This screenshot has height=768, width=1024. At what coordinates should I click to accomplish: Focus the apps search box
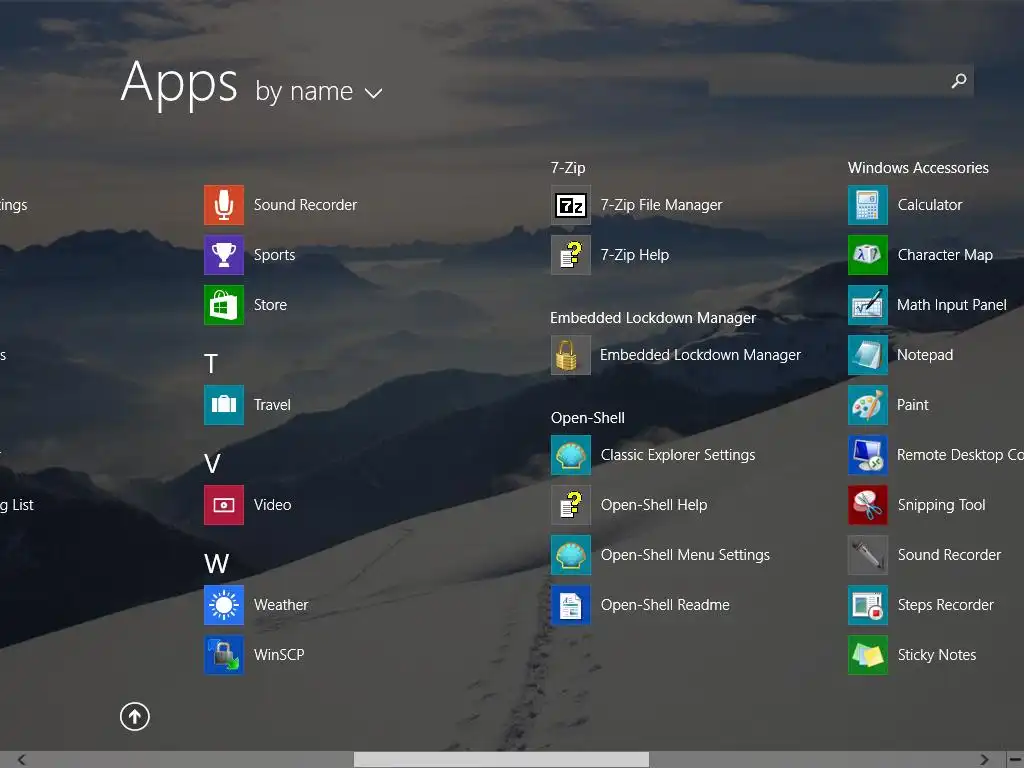pyautogui.click(x=841, y=80)
